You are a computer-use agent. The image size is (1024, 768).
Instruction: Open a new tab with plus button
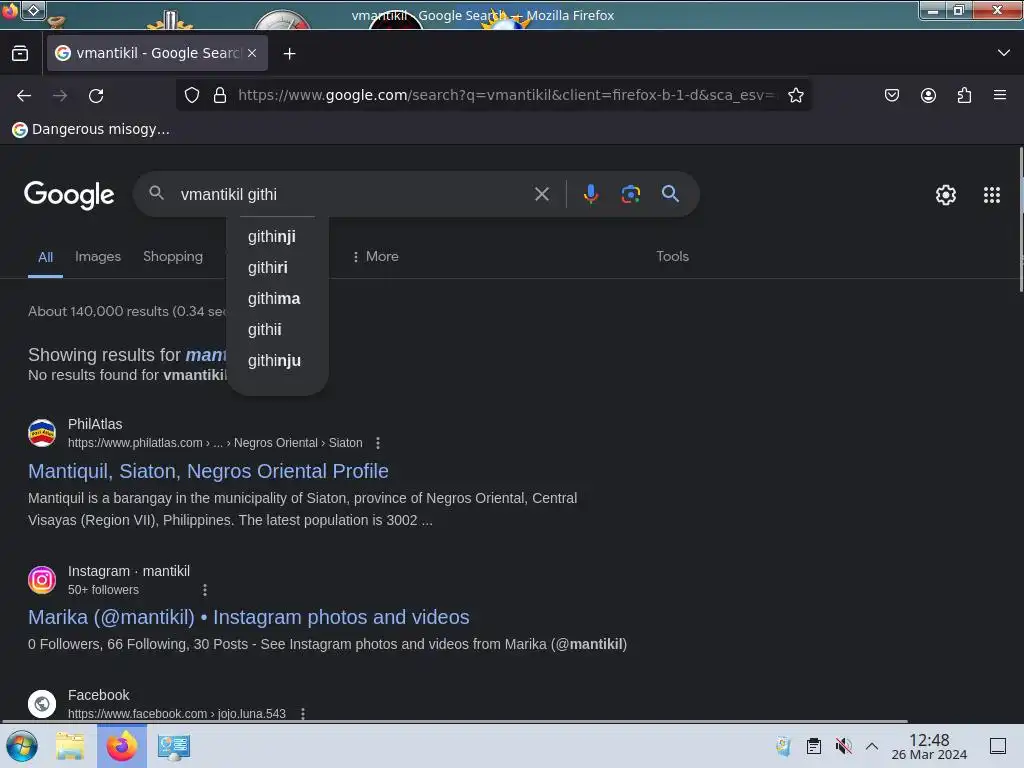tap(289, 54)
